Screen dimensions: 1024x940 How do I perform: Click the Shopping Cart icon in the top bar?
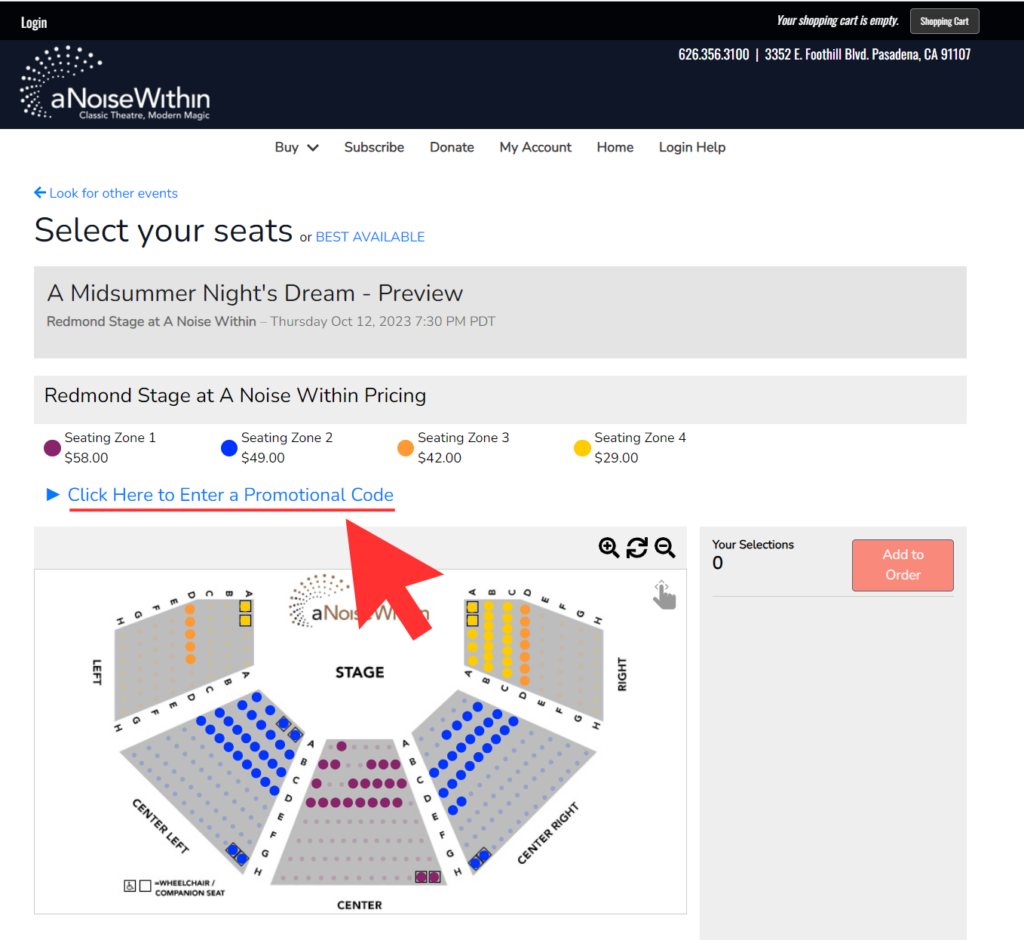[943, 20]
